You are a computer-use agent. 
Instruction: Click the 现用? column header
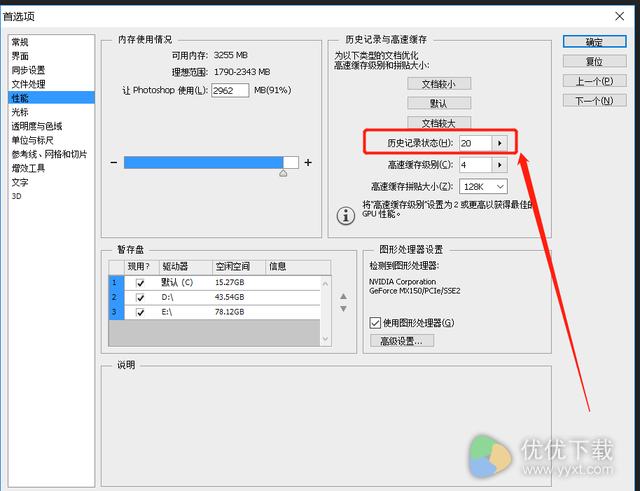click(x=142, y=267)
